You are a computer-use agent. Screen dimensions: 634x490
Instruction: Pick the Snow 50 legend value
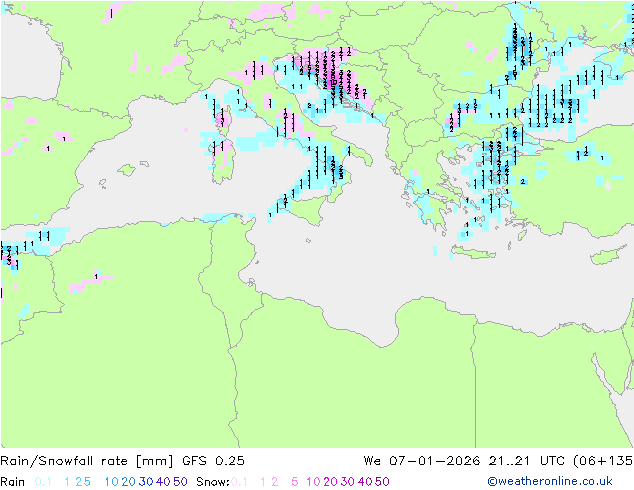tap(383, 482)
